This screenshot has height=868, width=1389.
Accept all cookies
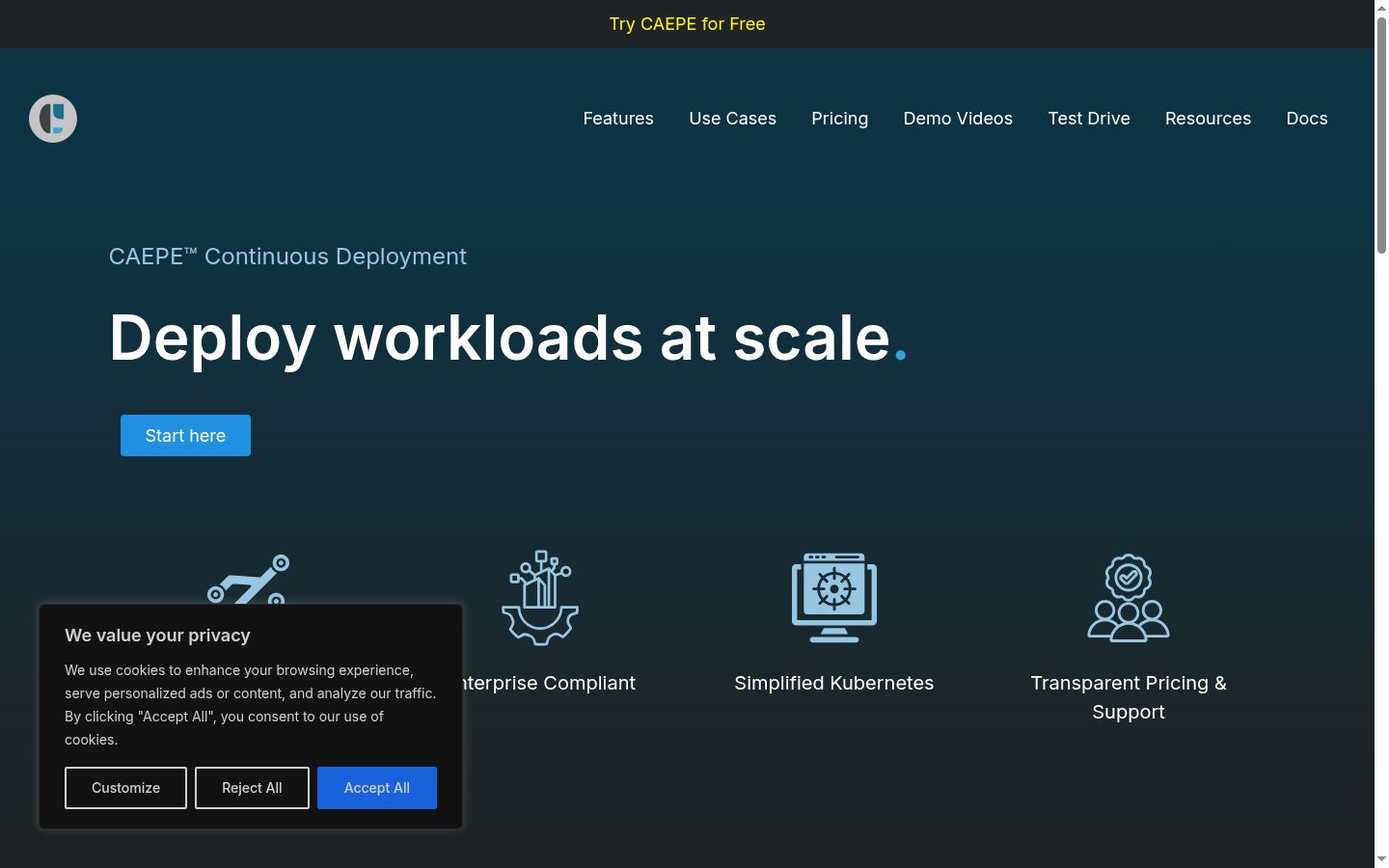(377, 788)
